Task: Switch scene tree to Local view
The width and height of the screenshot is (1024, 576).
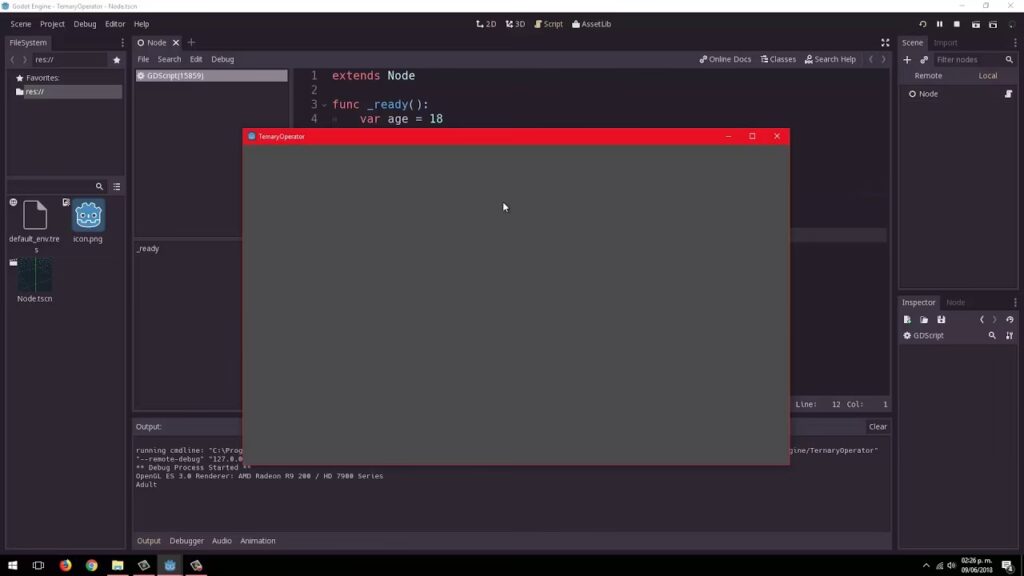Action: (987, 76)
